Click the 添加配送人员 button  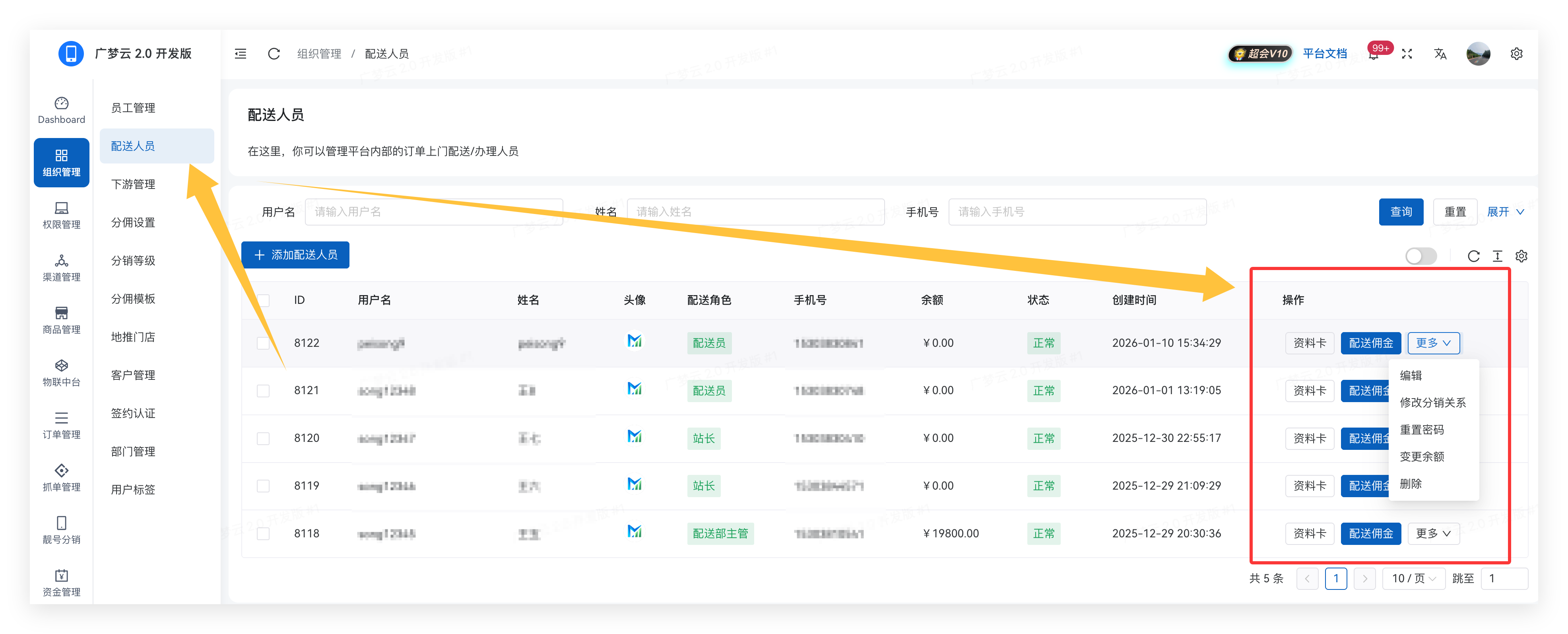tap(295, 255)
